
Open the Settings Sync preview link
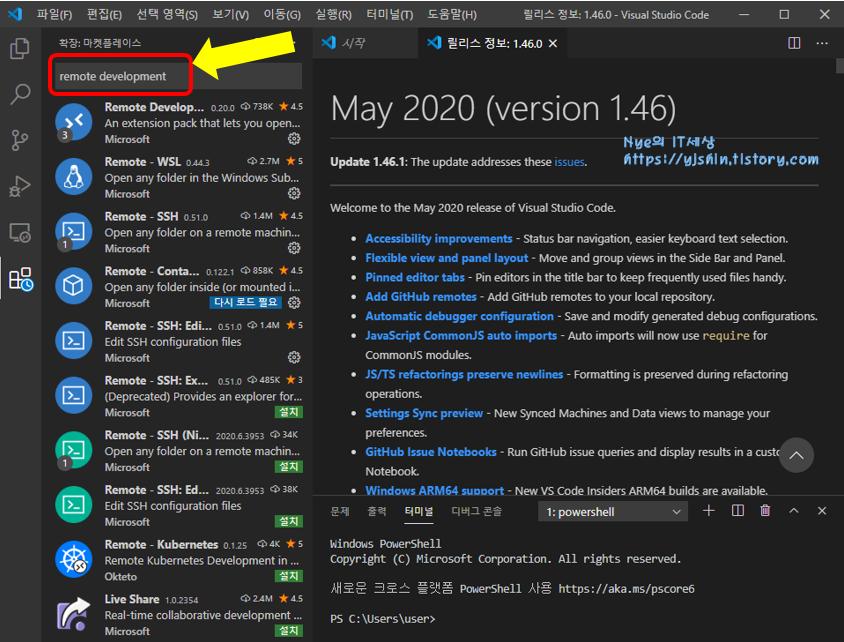[424, 413]
